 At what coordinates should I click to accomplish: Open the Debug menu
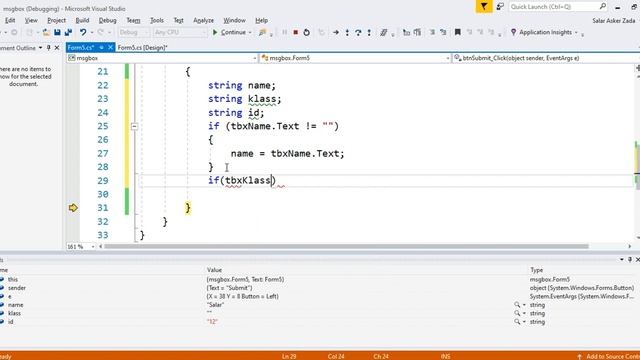point(107,20)
